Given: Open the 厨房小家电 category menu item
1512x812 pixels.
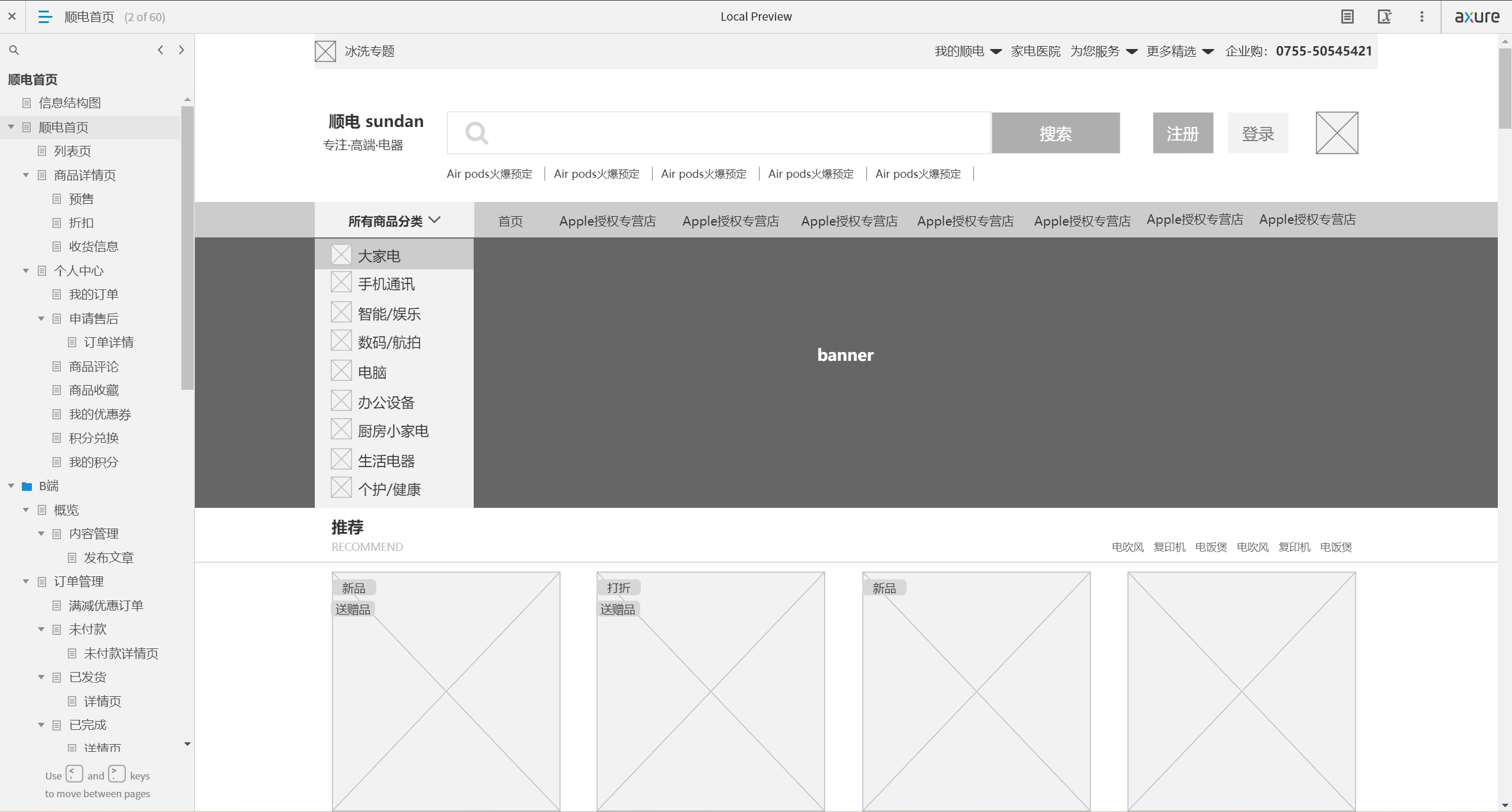Looking at the screenshot, I should (x=395, y=431).
